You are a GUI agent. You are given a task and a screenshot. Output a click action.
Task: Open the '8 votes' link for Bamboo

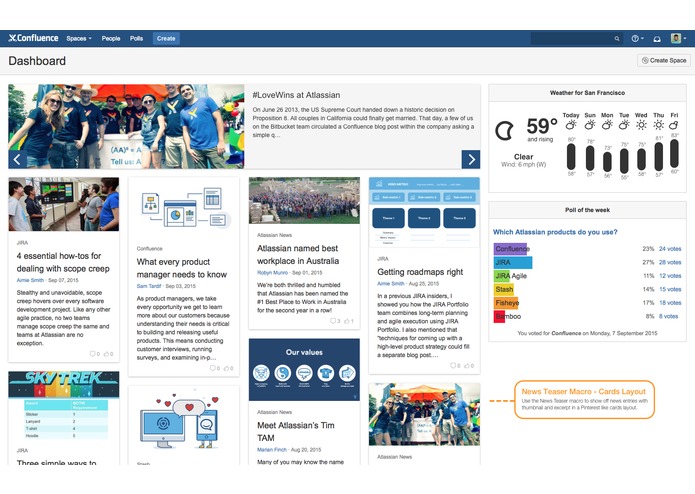point(668,316)
